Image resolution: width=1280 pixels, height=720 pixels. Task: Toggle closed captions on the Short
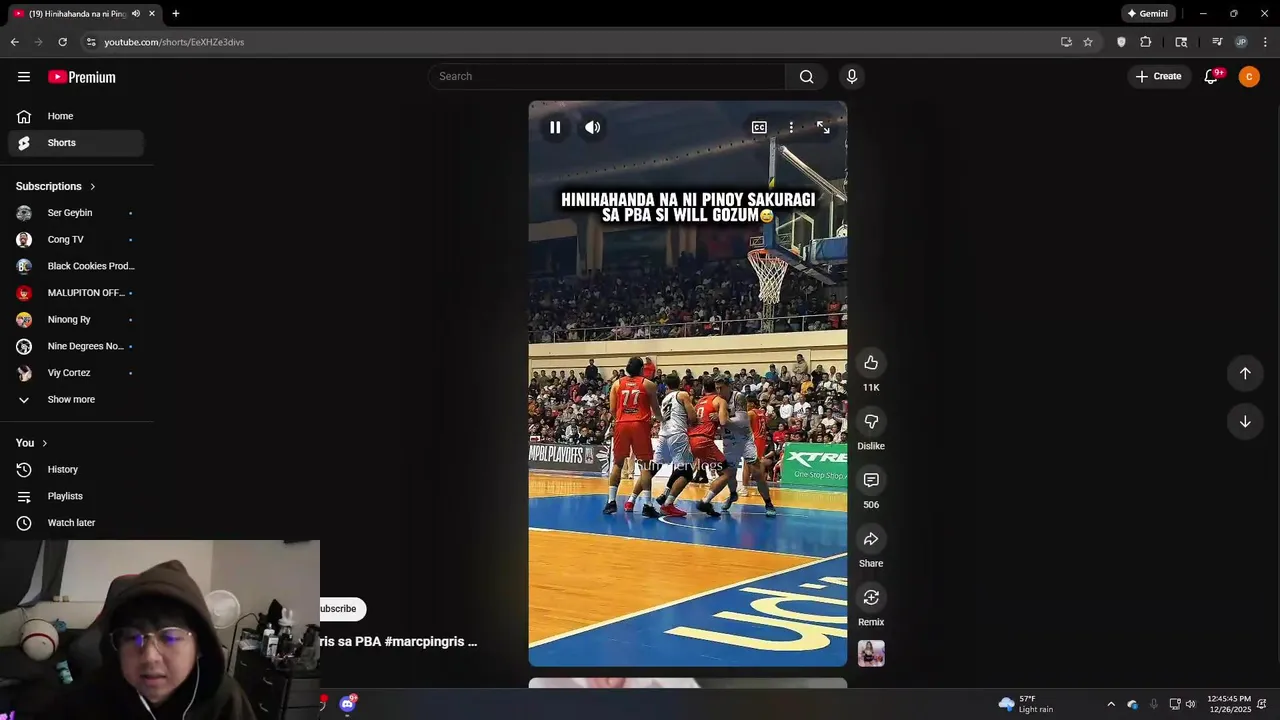pos(759,127)
